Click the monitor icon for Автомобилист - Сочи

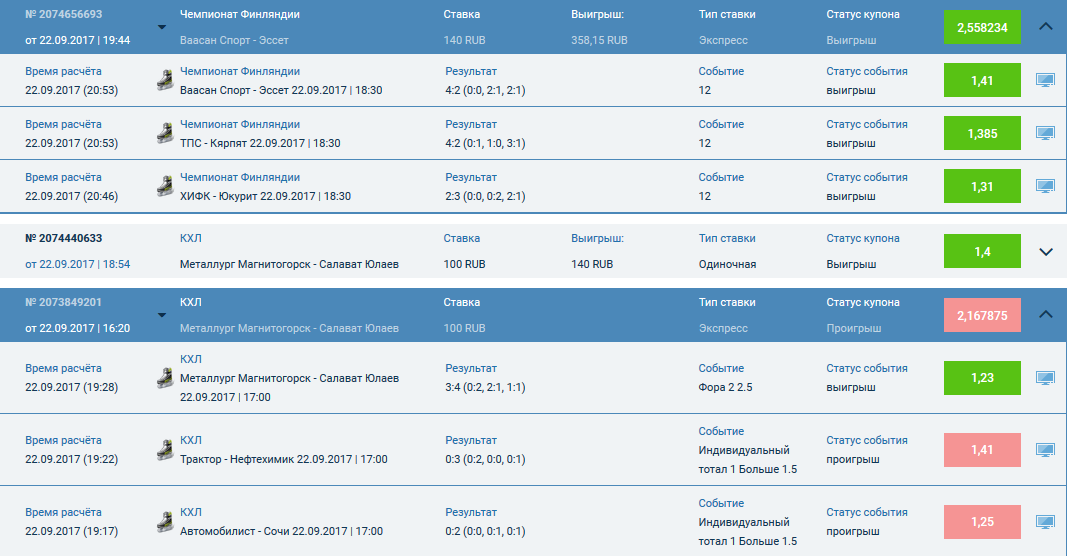[1045, 522]
